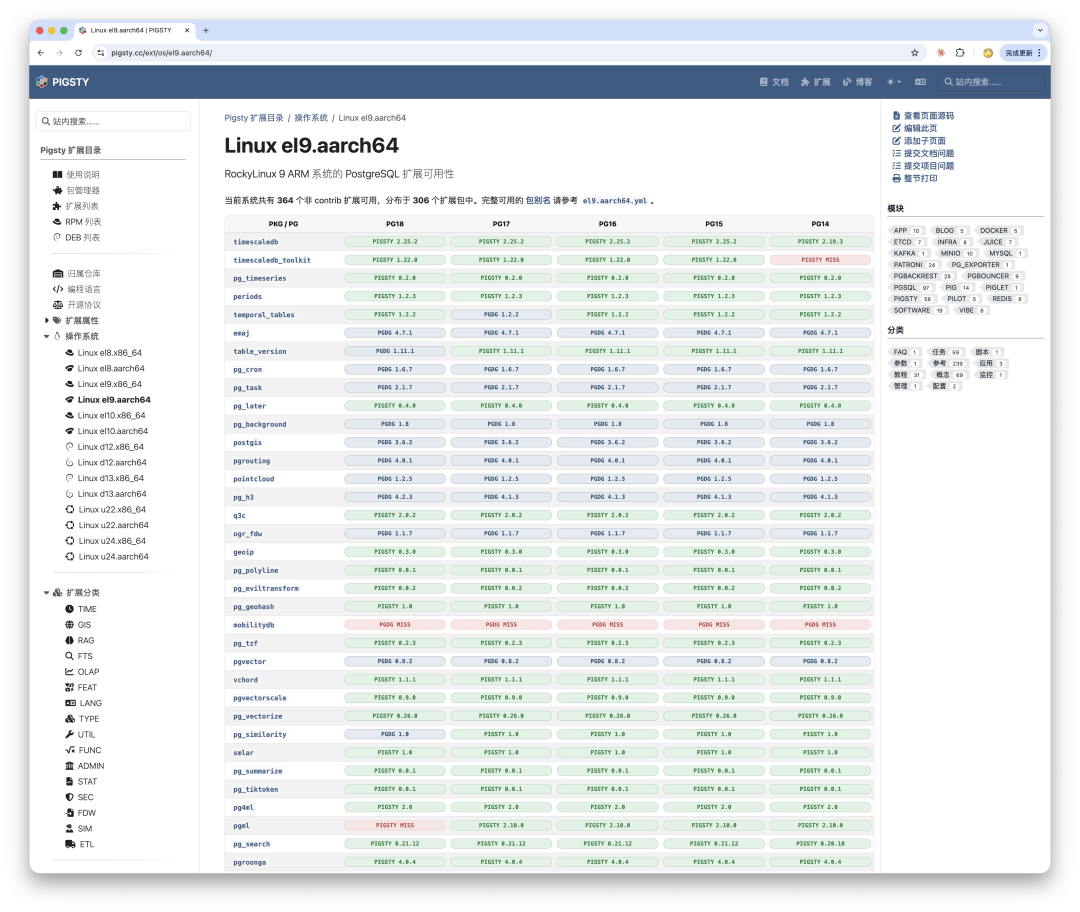Screen dimensions: 1080x912
Task: Open 查看页面源码 in the right panel
Action: point(928,116)
